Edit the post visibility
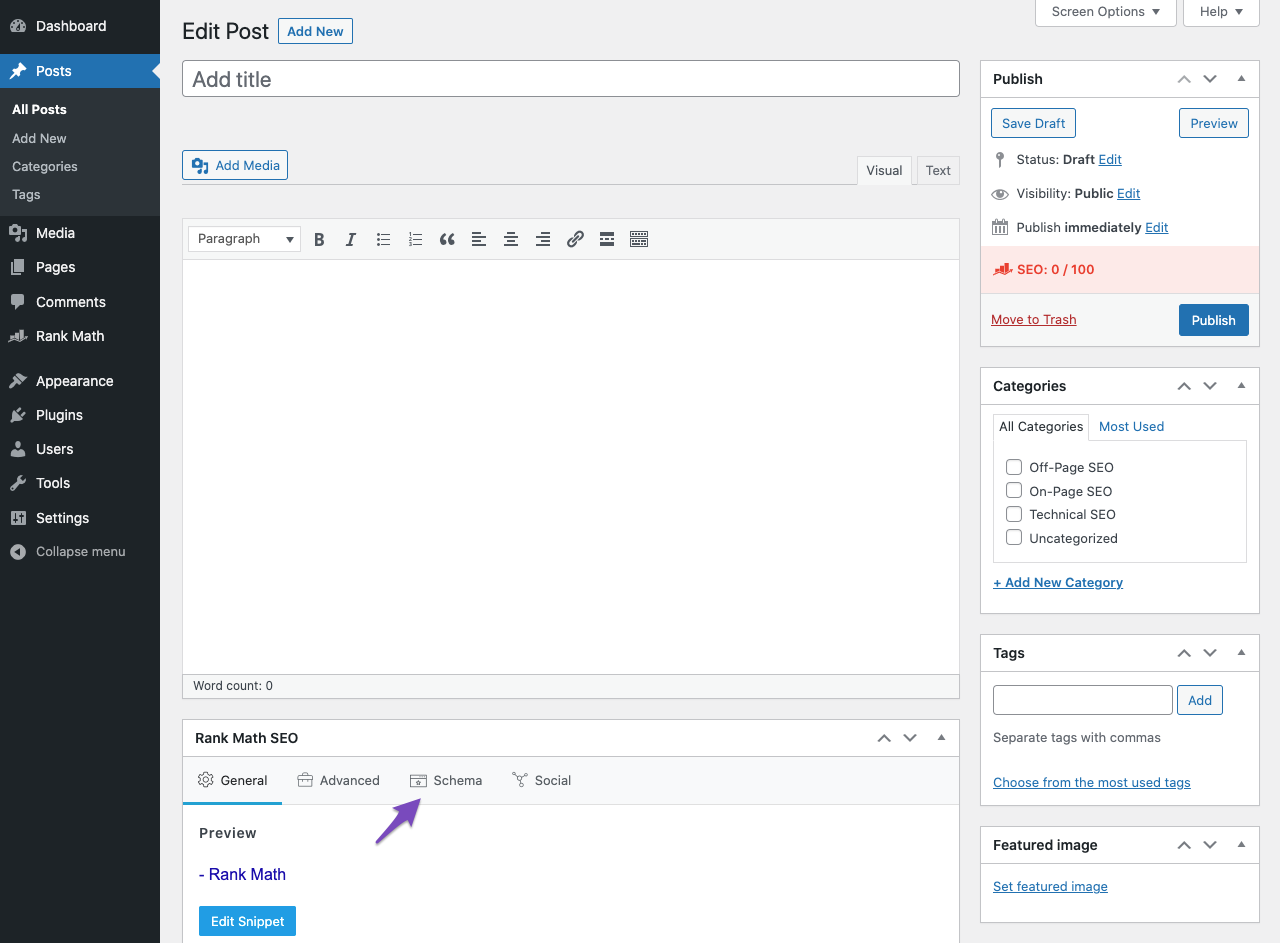Image resolution: width=1280 pixels, height=943 pixels. click(1128, 194)
